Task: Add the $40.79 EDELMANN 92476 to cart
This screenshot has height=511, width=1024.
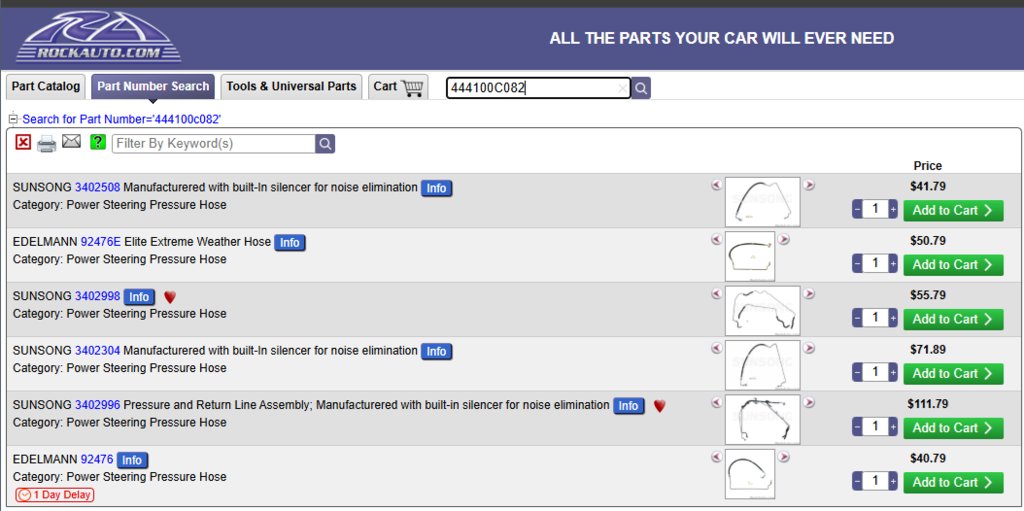Action: pos(953,482)
